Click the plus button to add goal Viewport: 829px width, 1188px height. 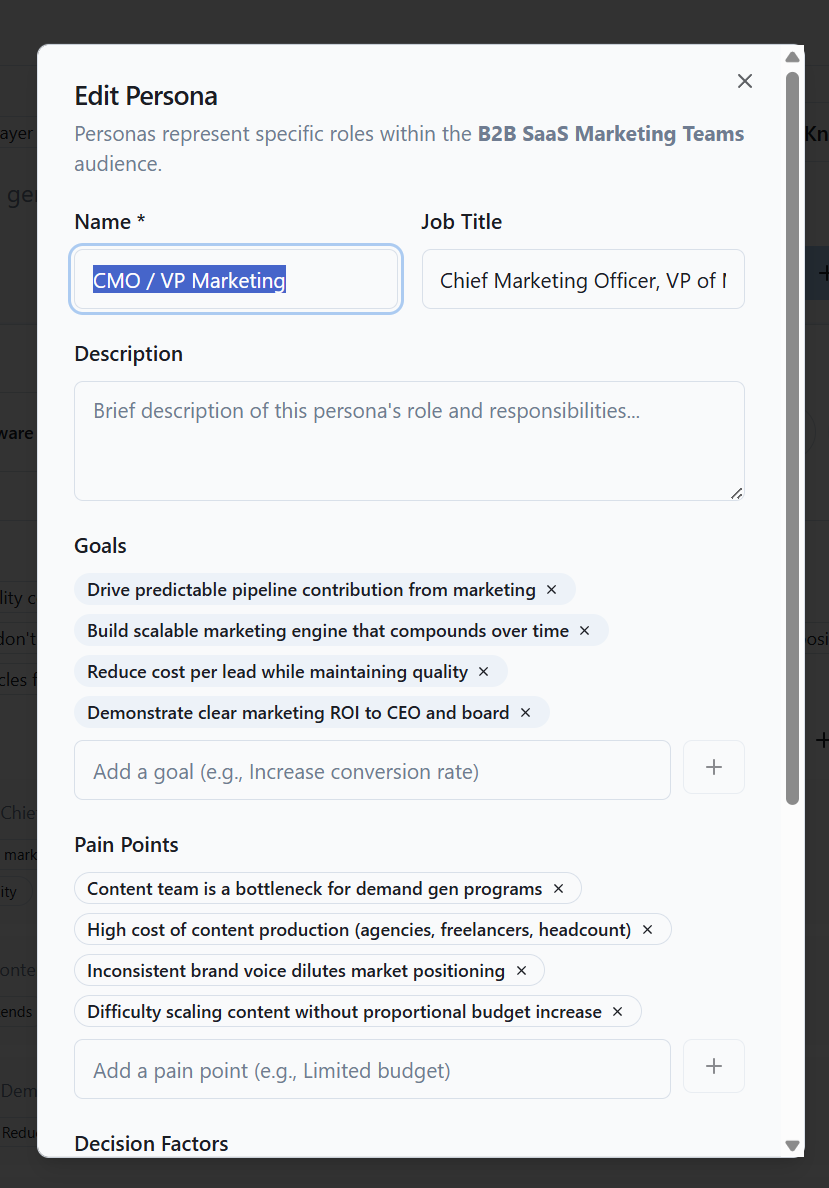pos(713,767)
